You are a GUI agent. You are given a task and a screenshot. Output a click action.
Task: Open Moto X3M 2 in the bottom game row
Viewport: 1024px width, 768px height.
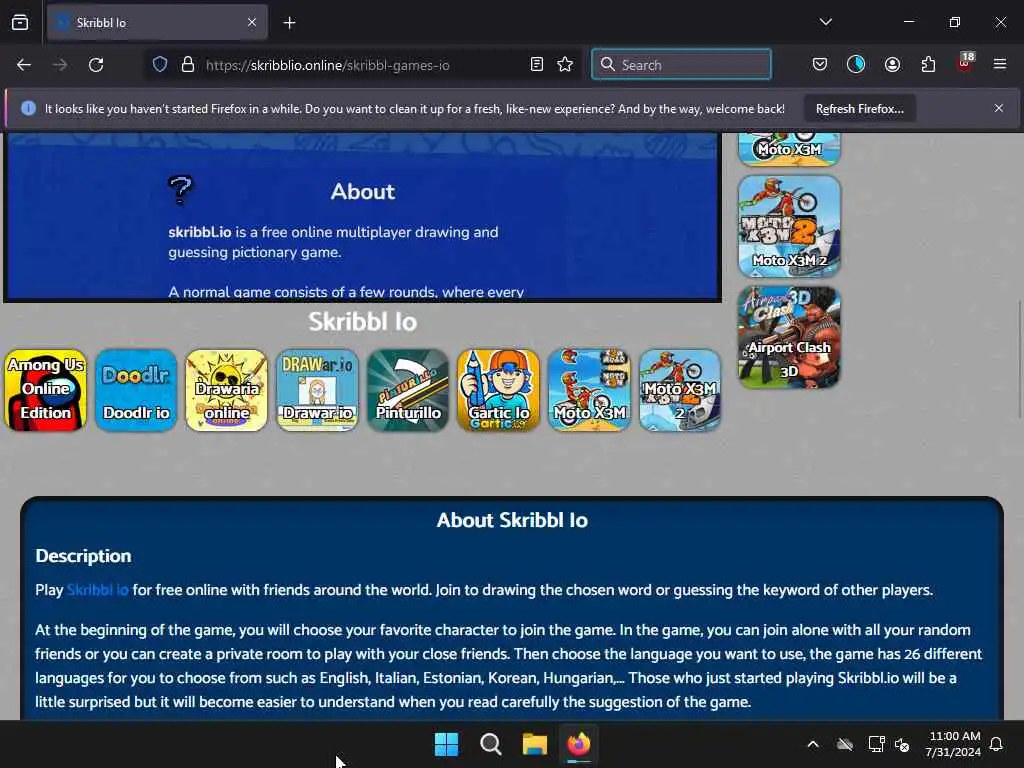pos(680,390)
